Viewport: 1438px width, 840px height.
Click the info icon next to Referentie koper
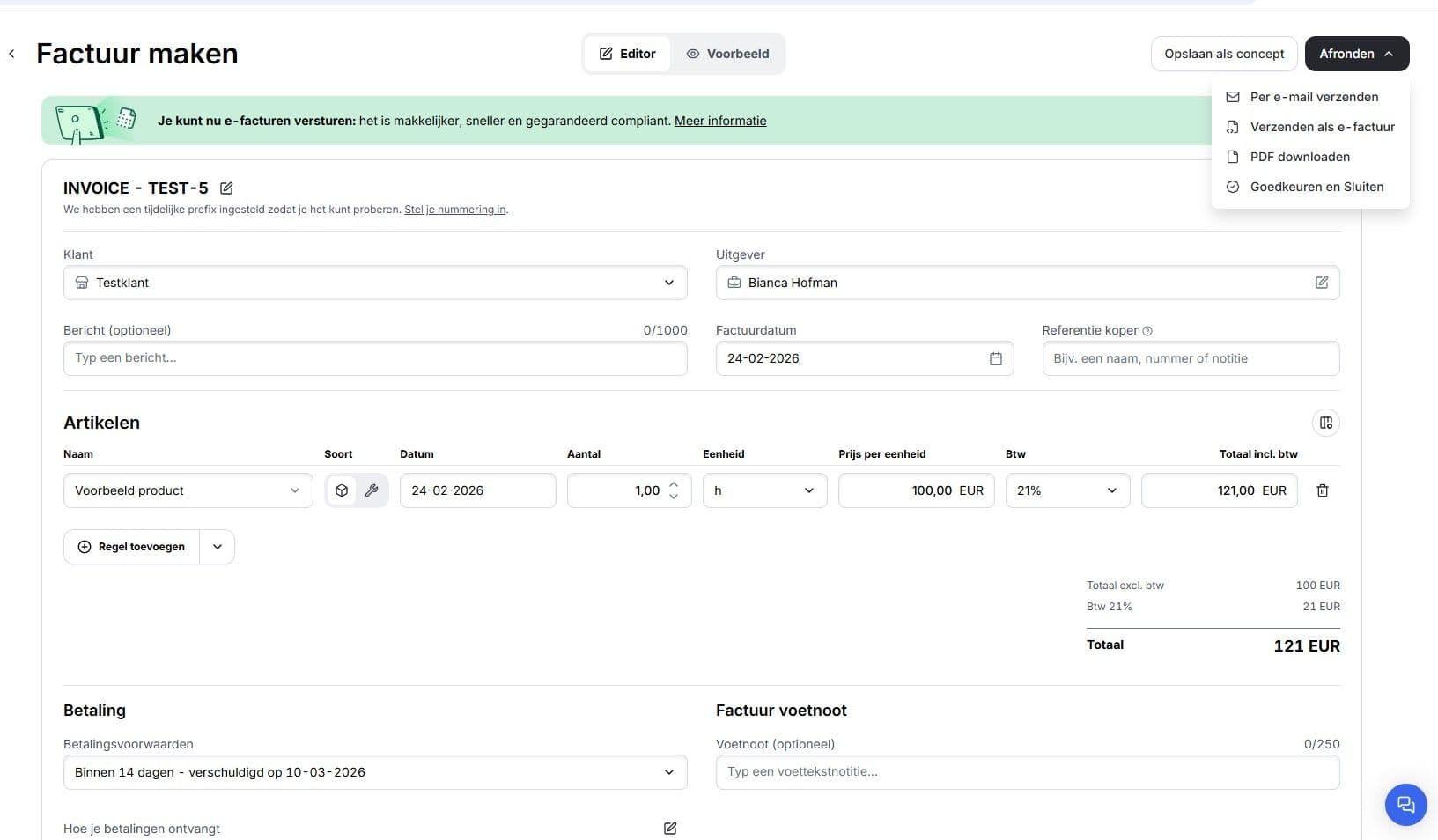coord(1147,330)
